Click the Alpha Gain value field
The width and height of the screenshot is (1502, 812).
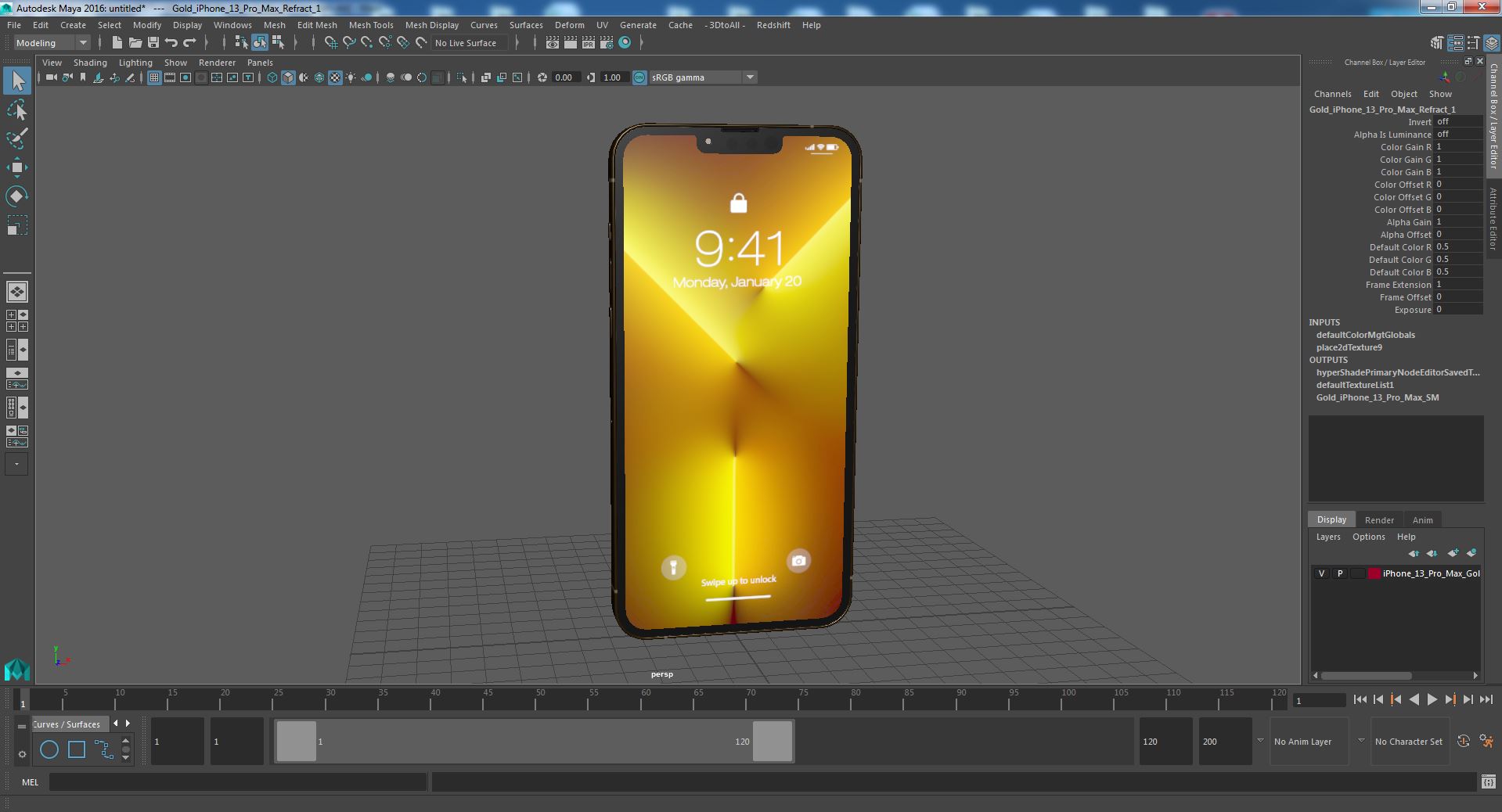1458,222
